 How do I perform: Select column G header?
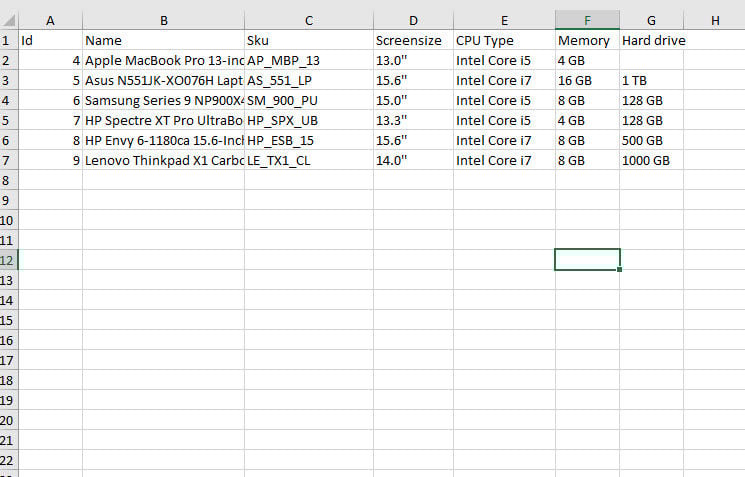(651, 20)
